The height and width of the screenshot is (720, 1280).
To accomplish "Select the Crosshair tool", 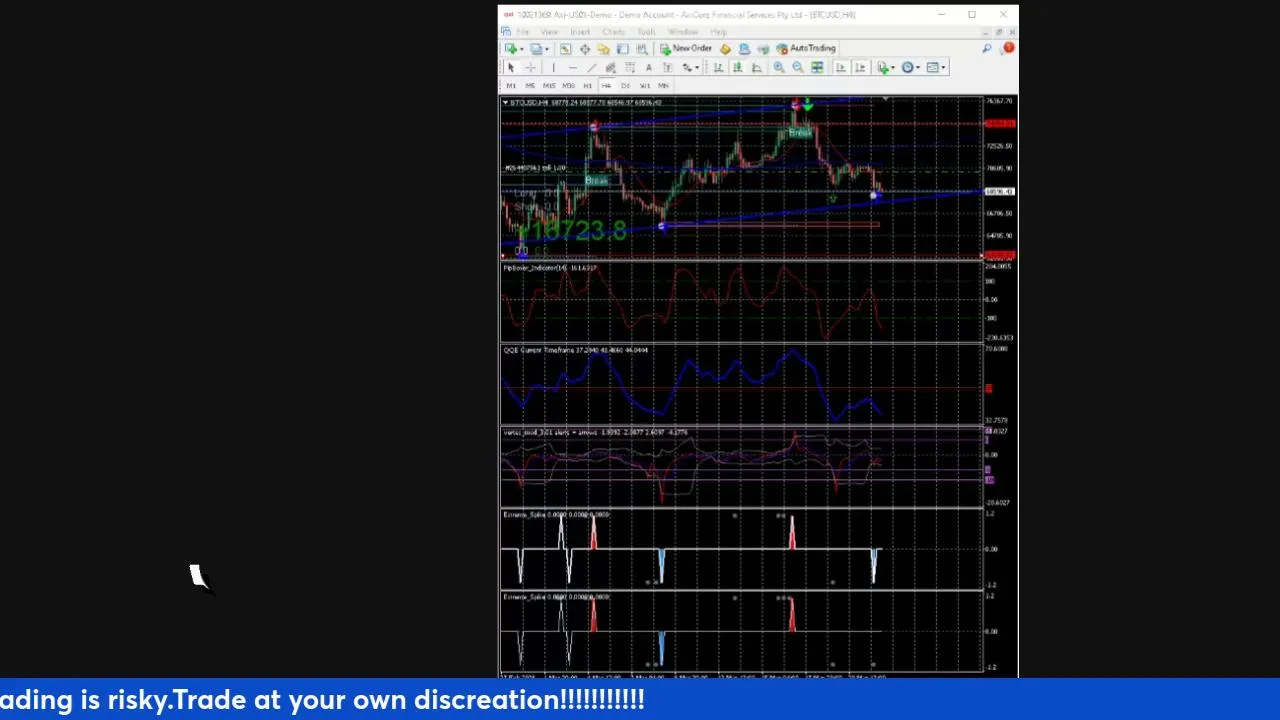I will point(530,68).
